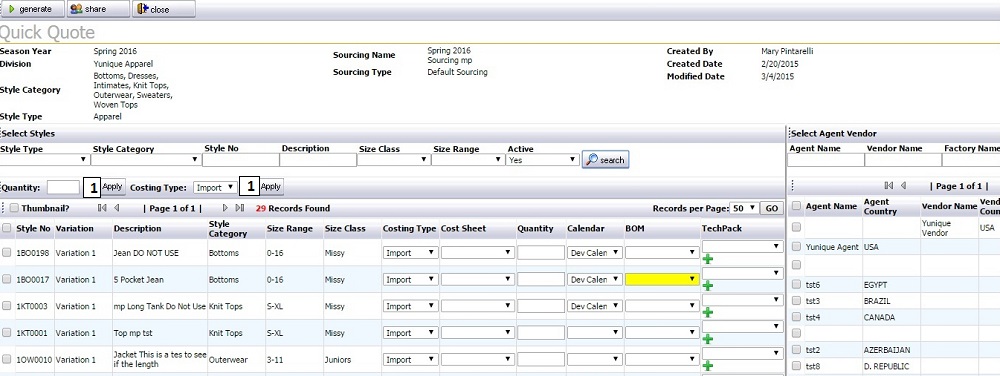Enable the Thumbnail? checkbox
1000x376 pixels.
[14, 208]
